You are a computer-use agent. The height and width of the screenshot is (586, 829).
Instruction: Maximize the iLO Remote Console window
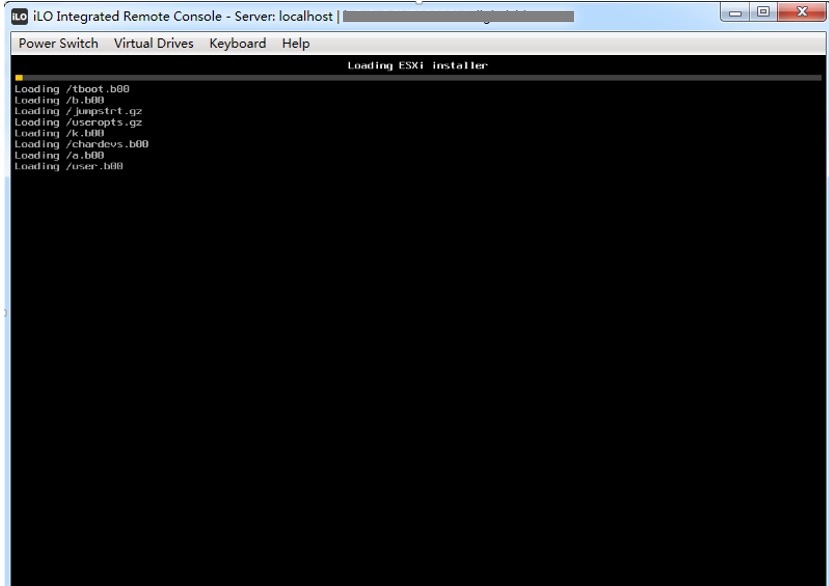pos(763,12)
